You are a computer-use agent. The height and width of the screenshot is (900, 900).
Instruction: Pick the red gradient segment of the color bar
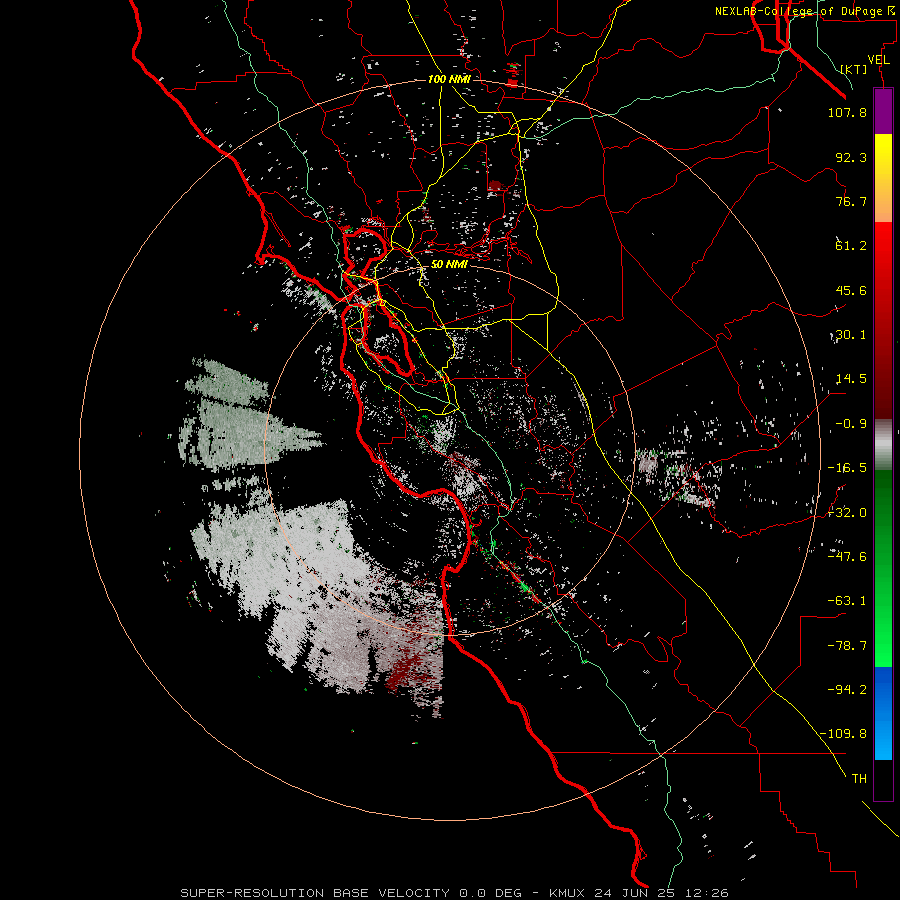tap(883, 320)
